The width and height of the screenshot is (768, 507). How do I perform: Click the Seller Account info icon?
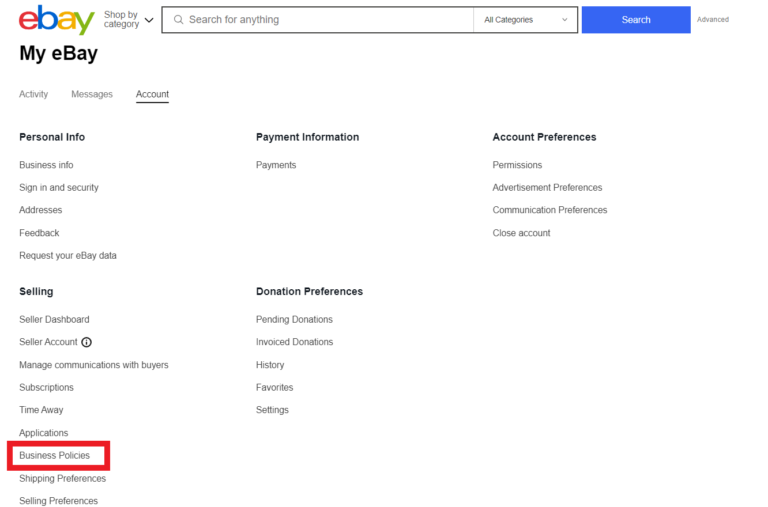pos(87,342)
